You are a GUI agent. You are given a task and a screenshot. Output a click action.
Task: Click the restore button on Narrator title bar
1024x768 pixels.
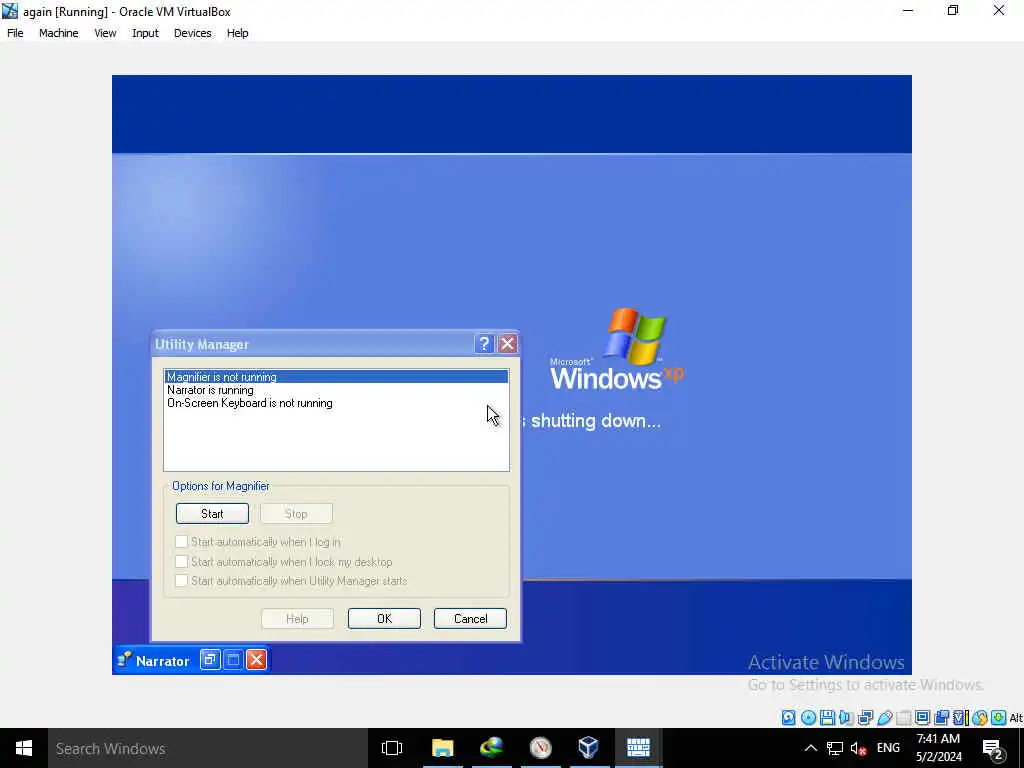click(x=209, y=660)
